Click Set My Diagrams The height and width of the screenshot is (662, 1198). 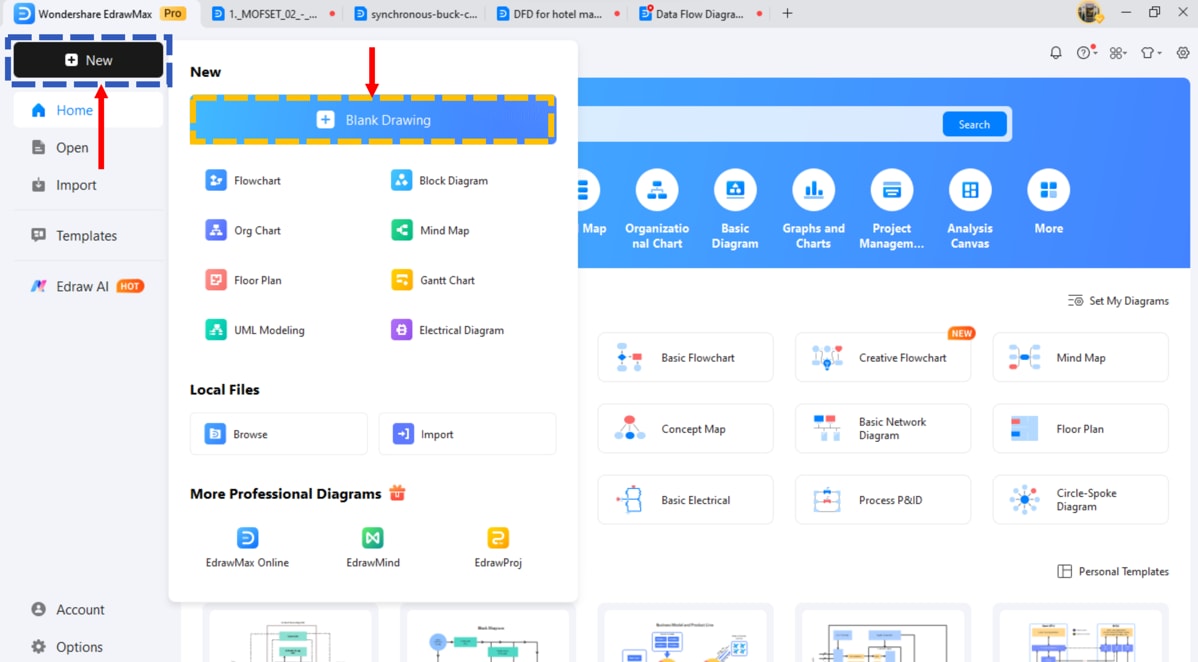pyautogui.click(x=1118, y=300)
